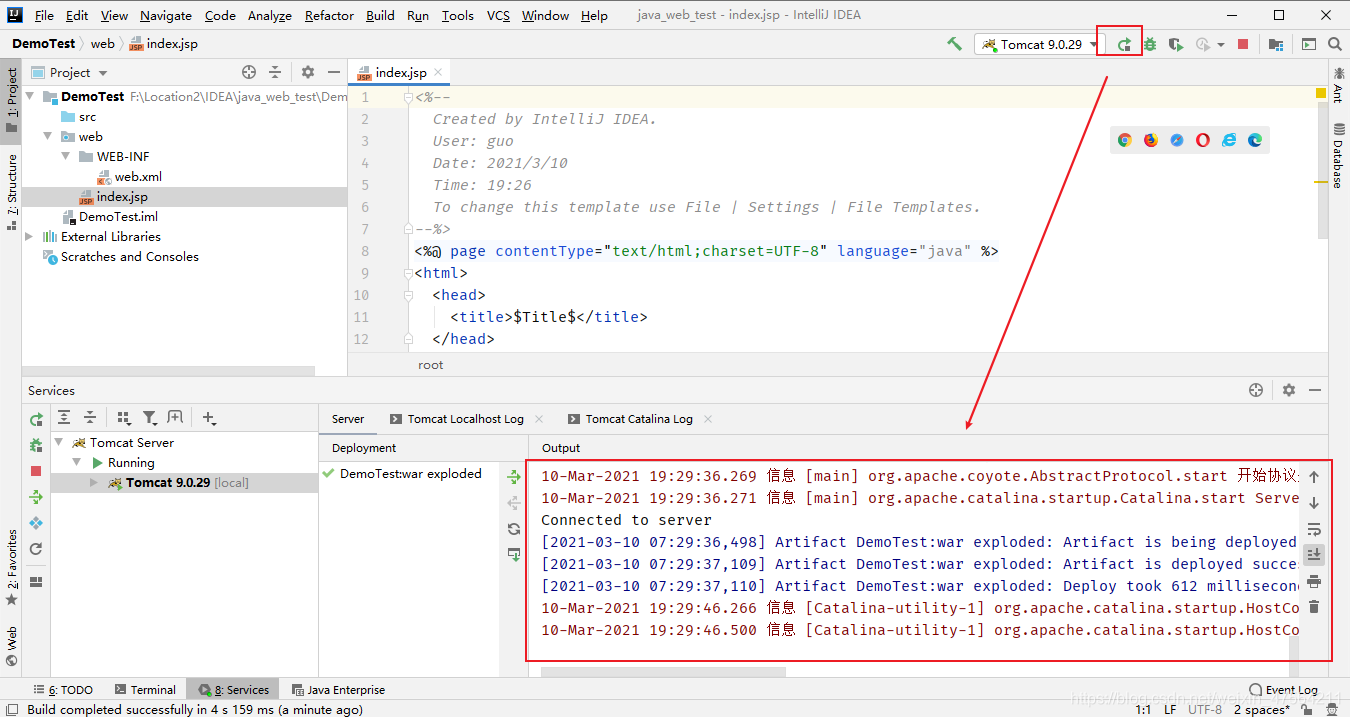Open the preview in Chrome browser icon

1124,140
